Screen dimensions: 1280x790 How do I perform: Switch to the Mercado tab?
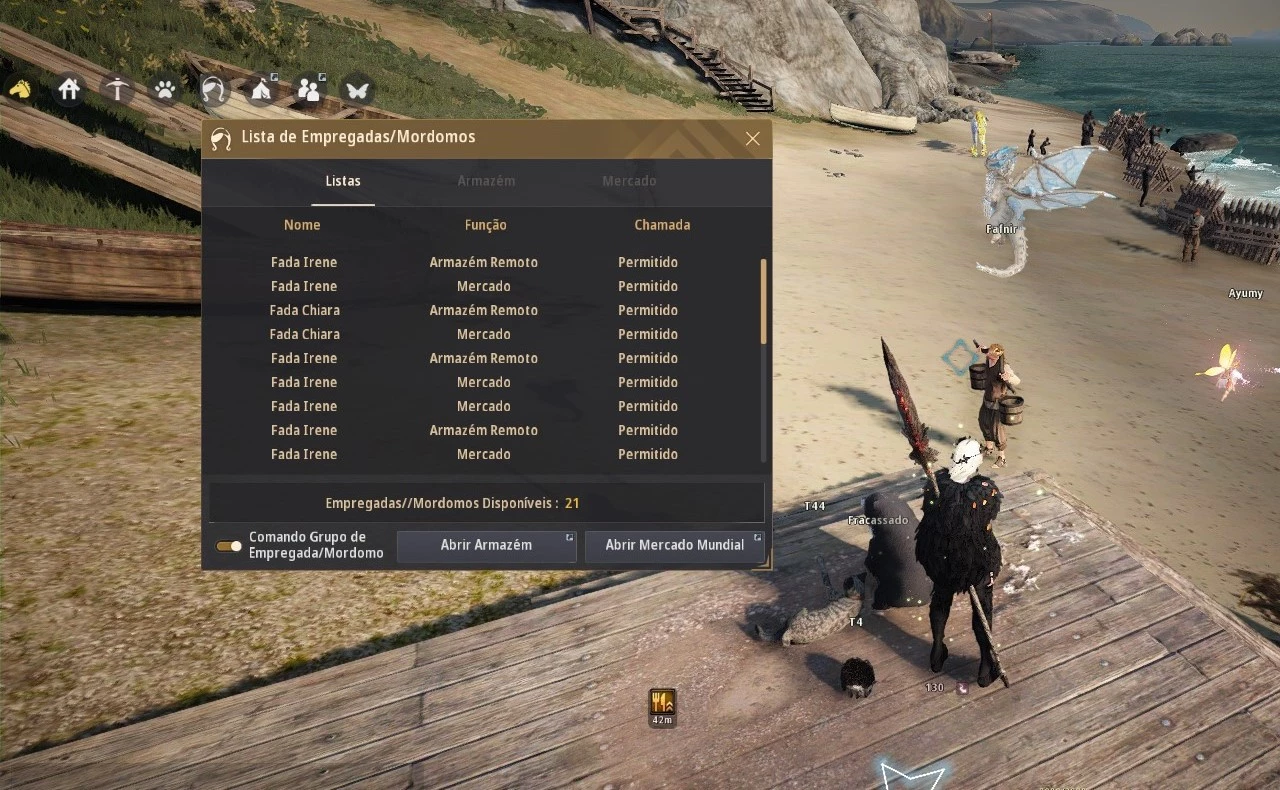629,181
